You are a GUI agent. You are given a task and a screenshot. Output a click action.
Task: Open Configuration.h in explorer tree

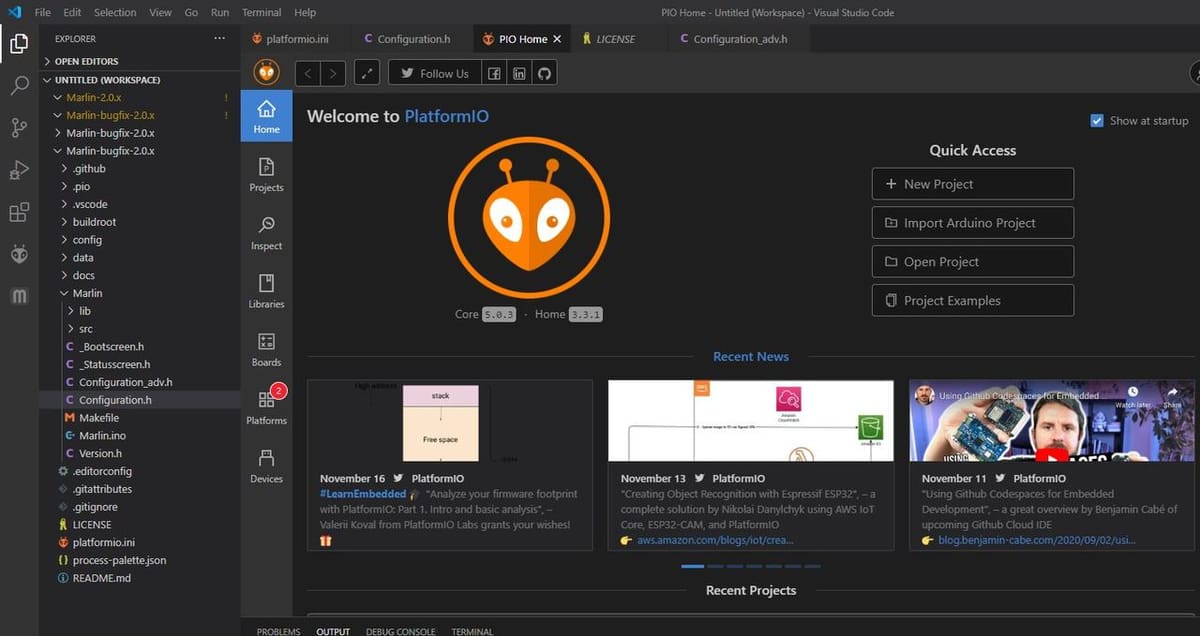(140, 400)
